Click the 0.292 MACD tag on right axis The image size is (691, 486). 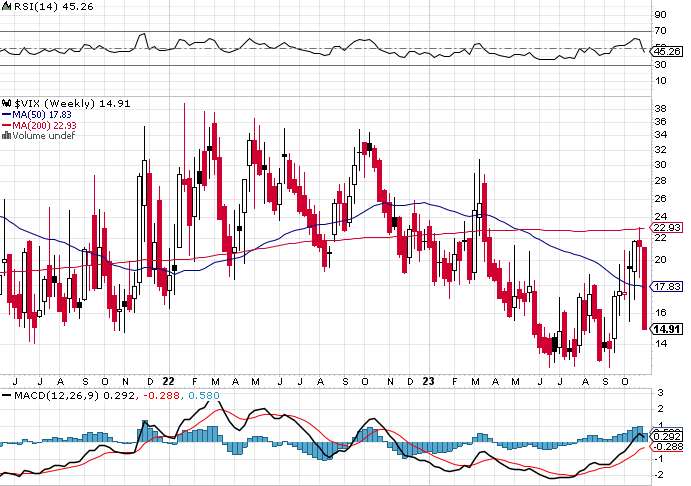[x=668, y=437]
